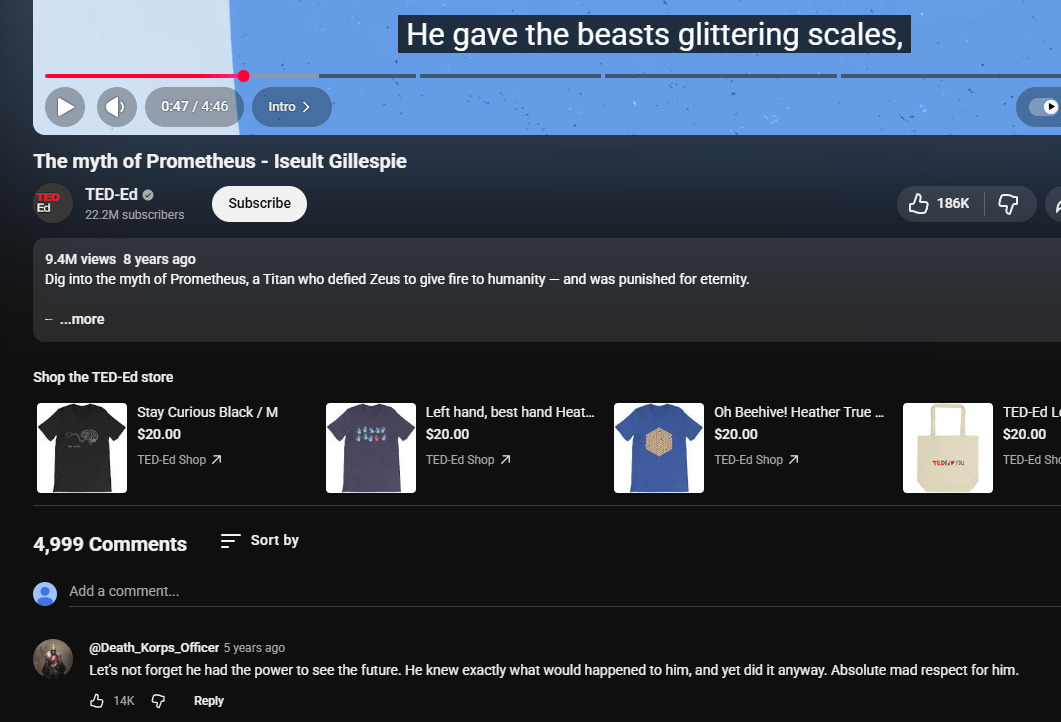Open Death_Korps_Officer profile avatar
This screenshot has height=722, width=1061.
coord(53,659)
